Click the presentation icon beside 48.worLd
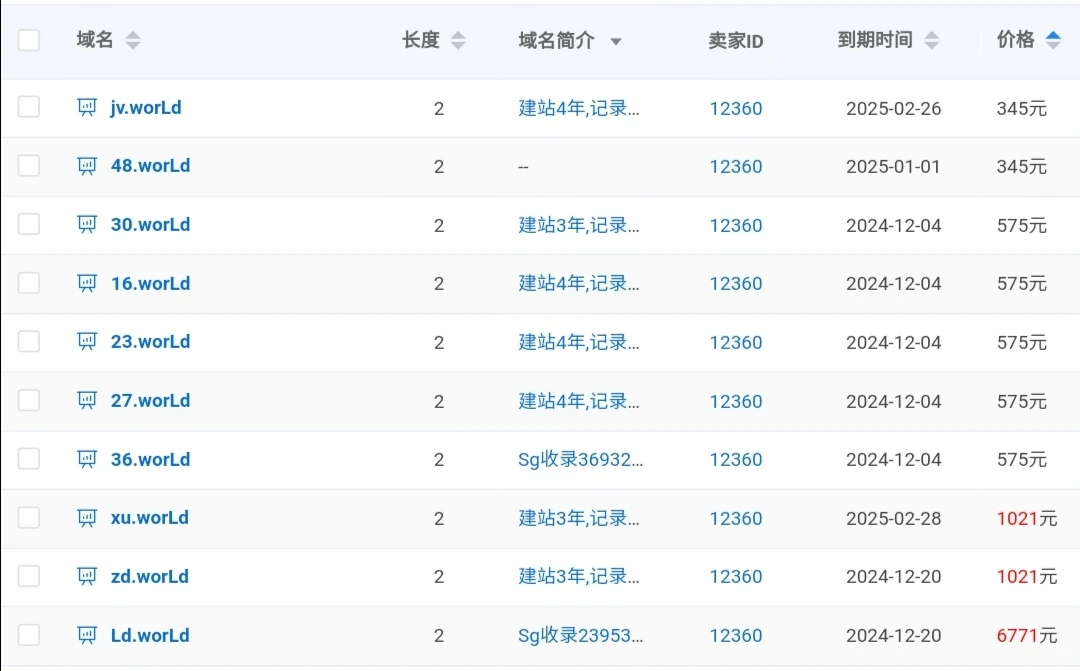This screenshot has height=671, width=1080. coord(87,166)
